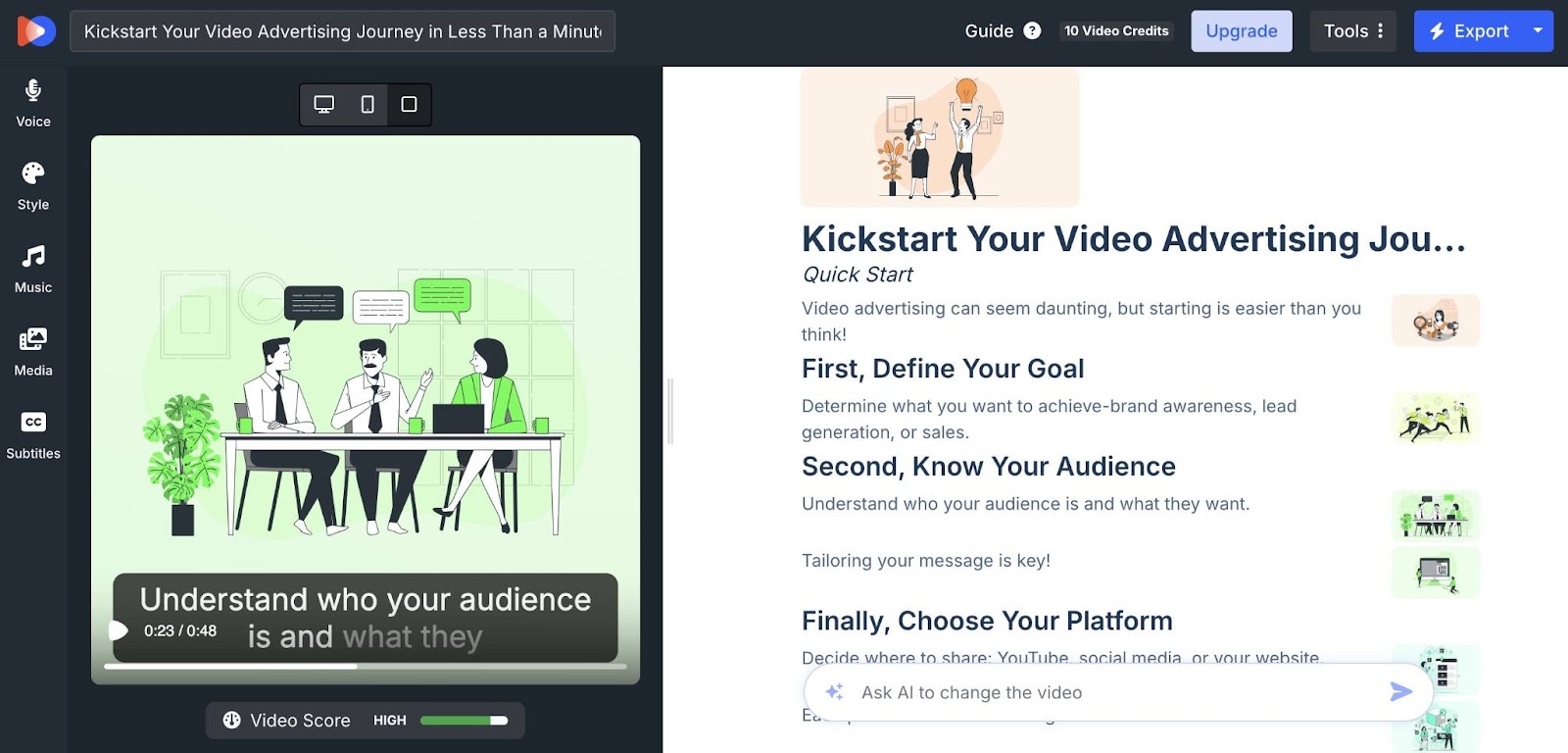Open the Tools menu

point(1353,31)
